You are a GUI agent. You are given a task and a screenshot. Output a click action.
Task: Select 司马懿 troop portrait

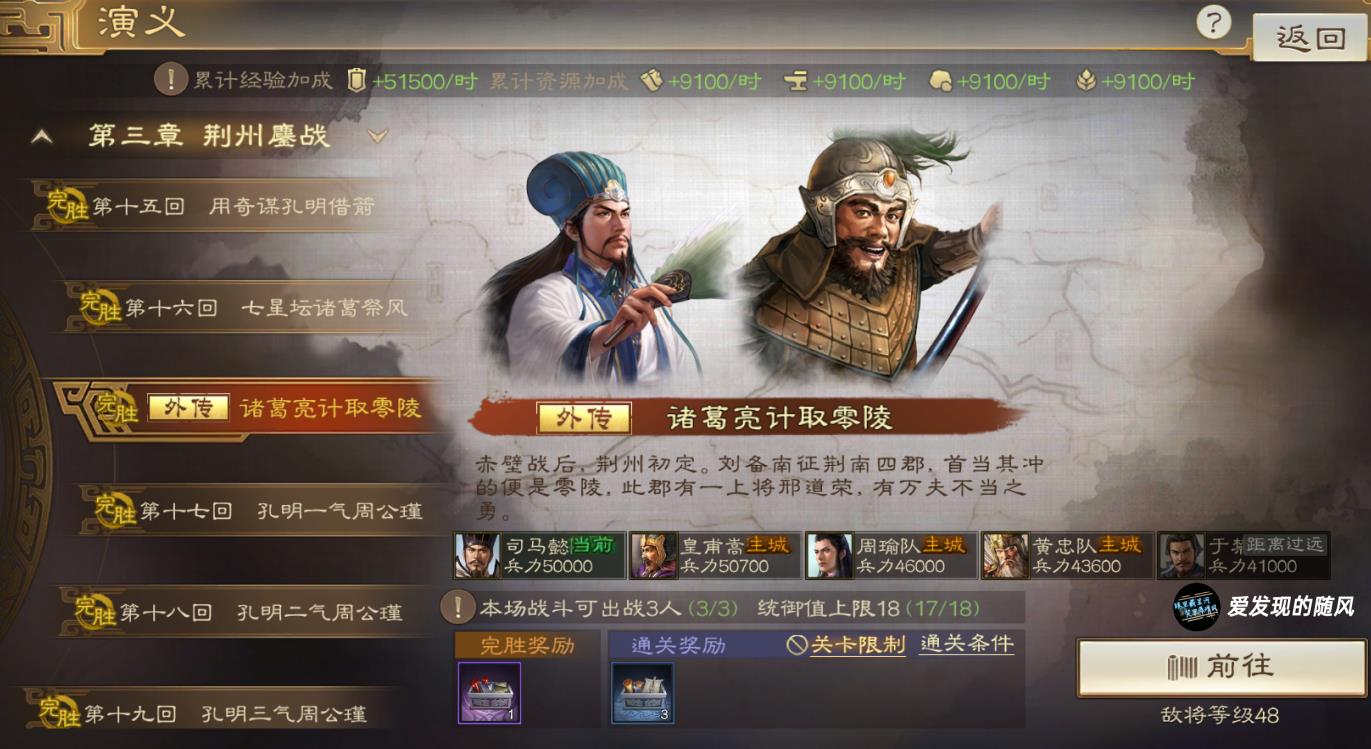(x=477, y=555)
